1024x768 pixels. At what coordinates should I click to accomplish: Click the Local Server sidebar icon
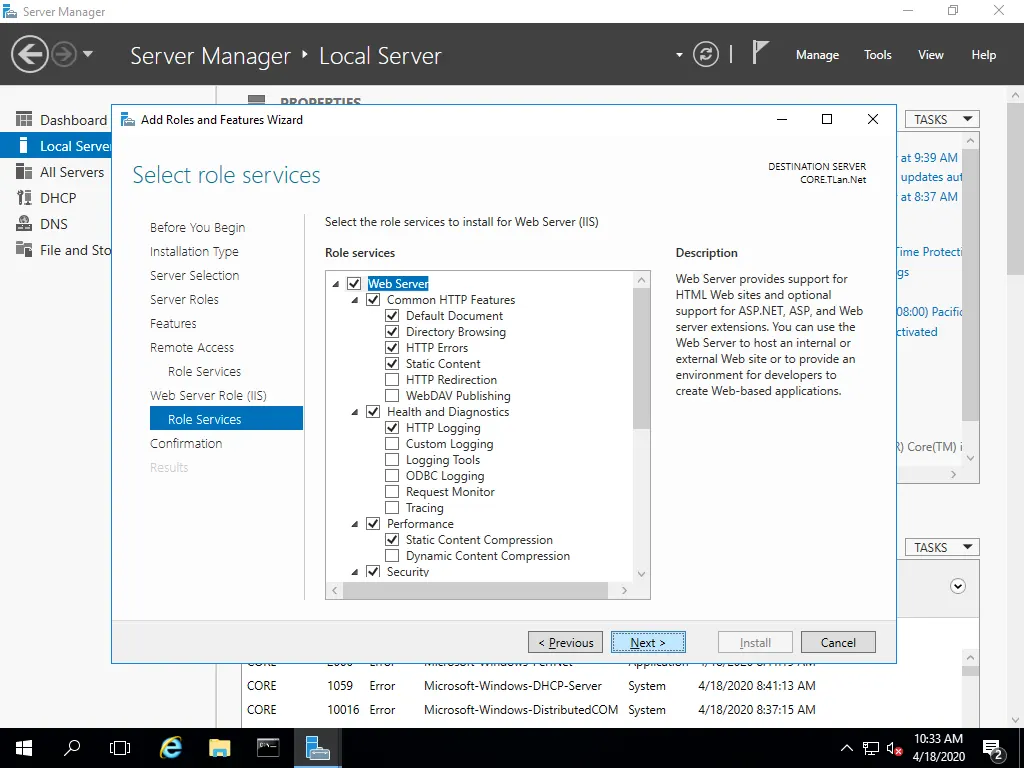click(x=24, y=146)
